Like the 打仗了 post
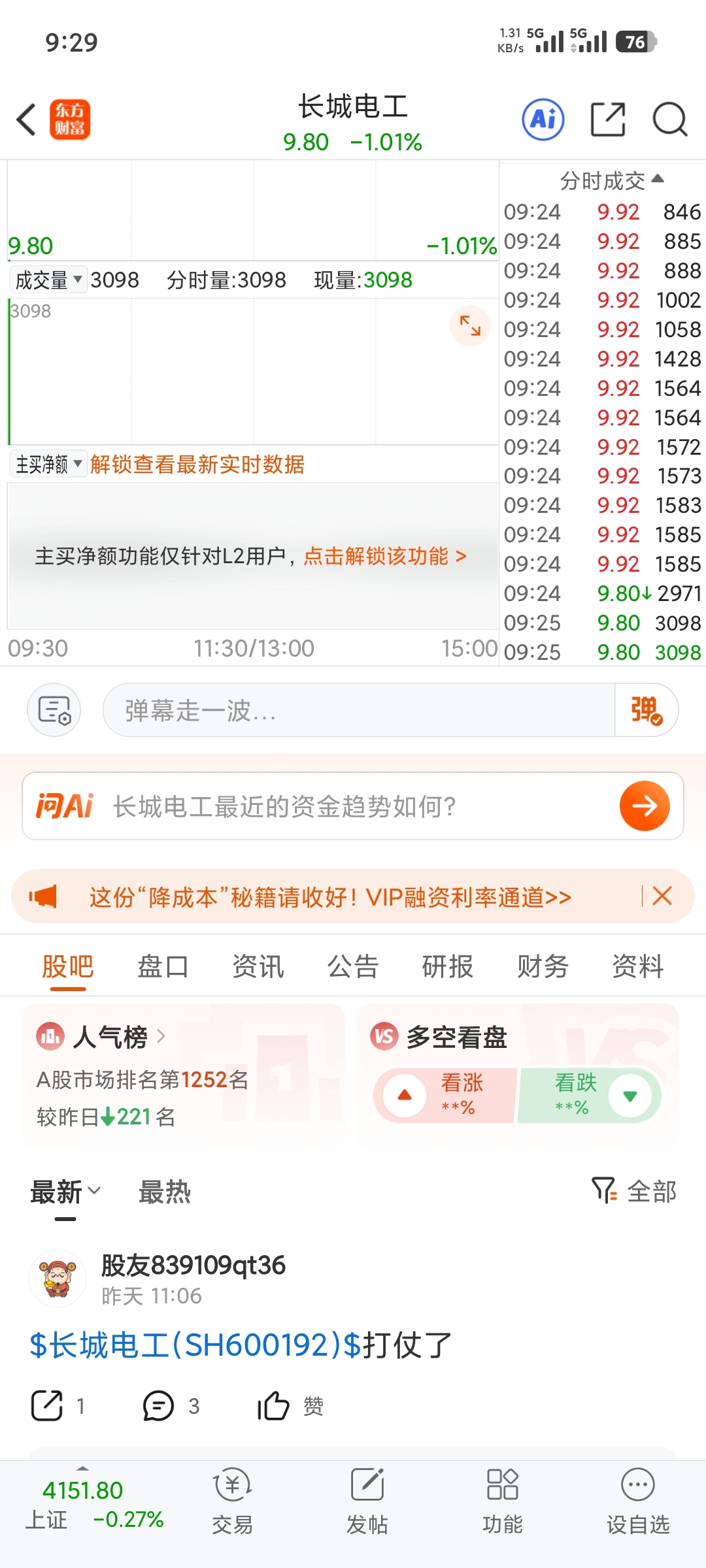 point(273,1405)
